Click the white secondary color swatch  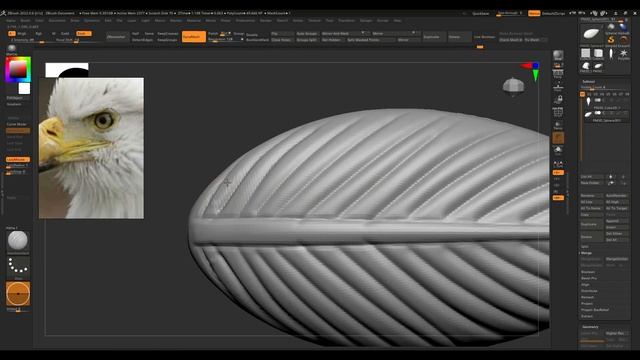pos(24,89)
